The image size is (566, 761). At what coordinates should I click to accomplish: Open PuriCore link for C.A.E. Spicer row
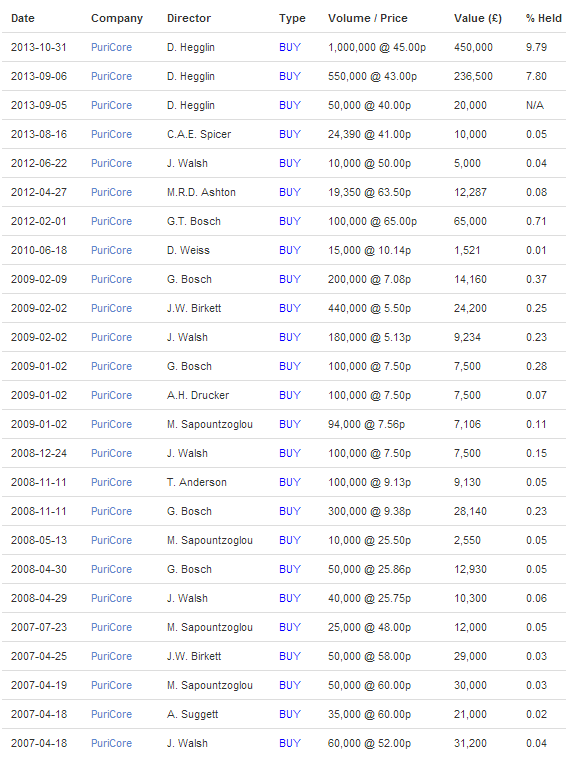(x=111, y=134)
